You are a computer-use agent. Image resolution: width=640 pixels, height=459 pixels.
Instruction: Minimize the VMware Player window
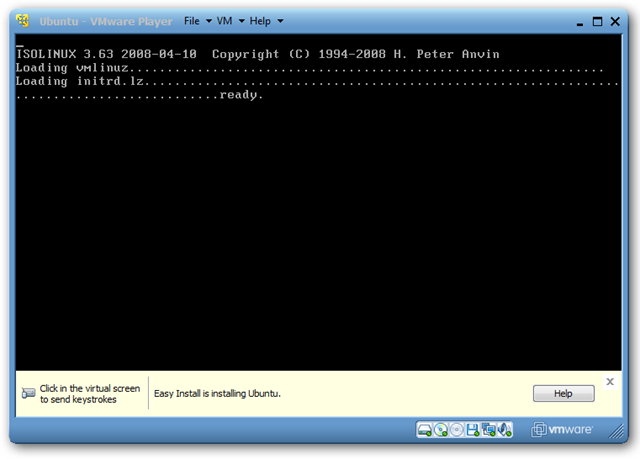580,22
